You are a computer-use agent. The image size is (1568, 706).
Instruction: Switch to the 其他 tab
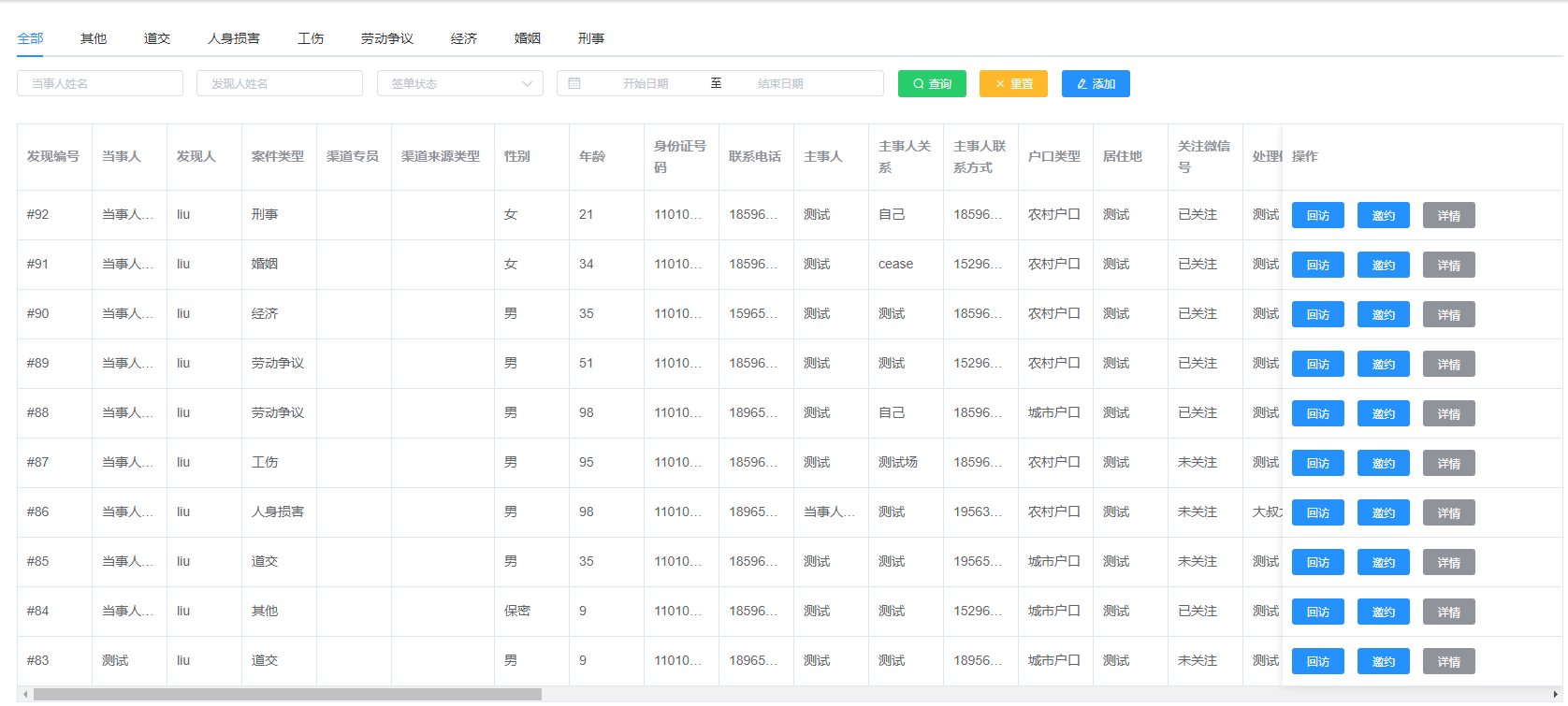coord(94,38)
